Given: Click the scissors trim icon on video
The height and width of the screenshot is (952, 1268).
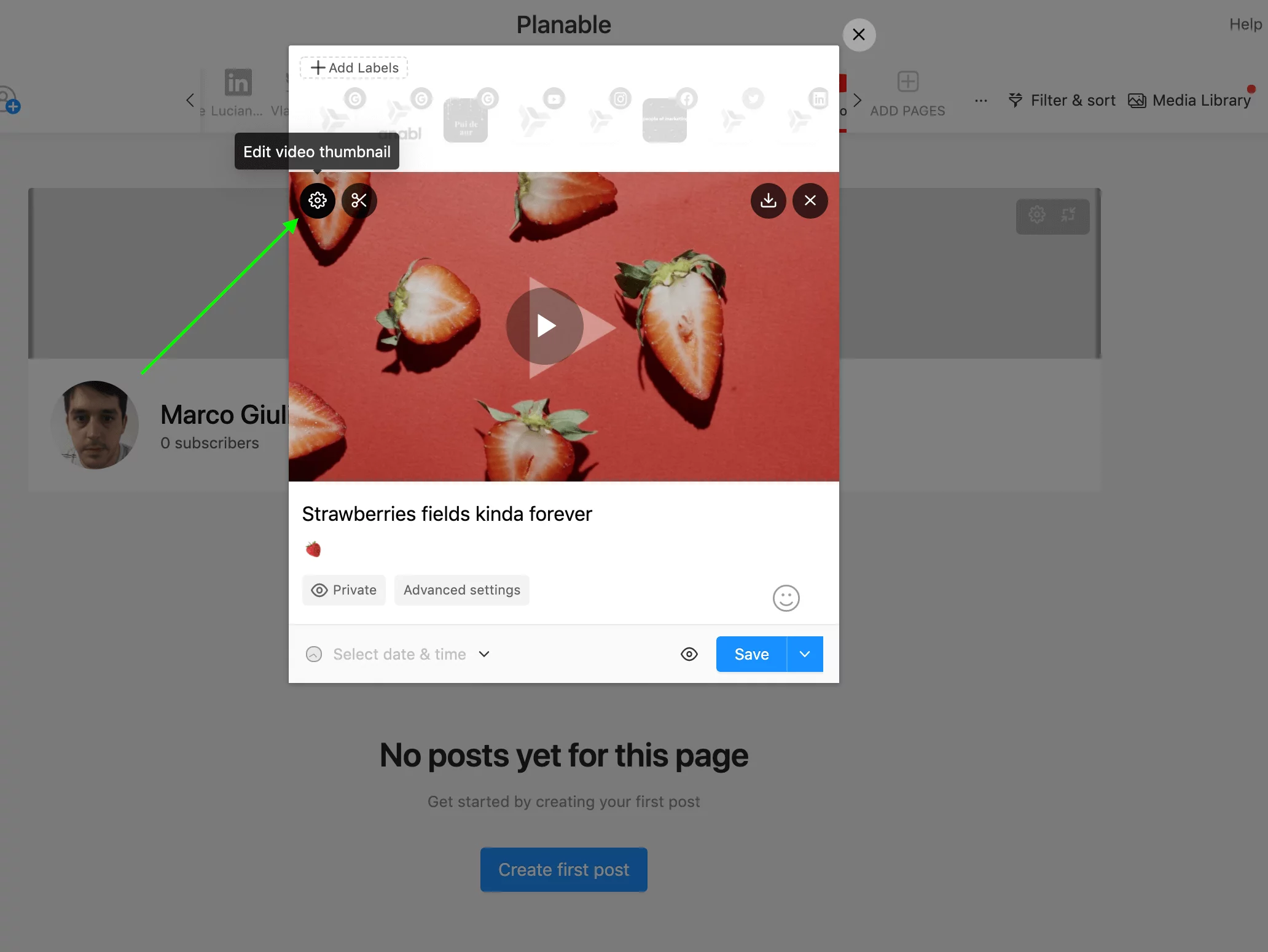Looking at the screenshot, I should [x=359, y=200].
